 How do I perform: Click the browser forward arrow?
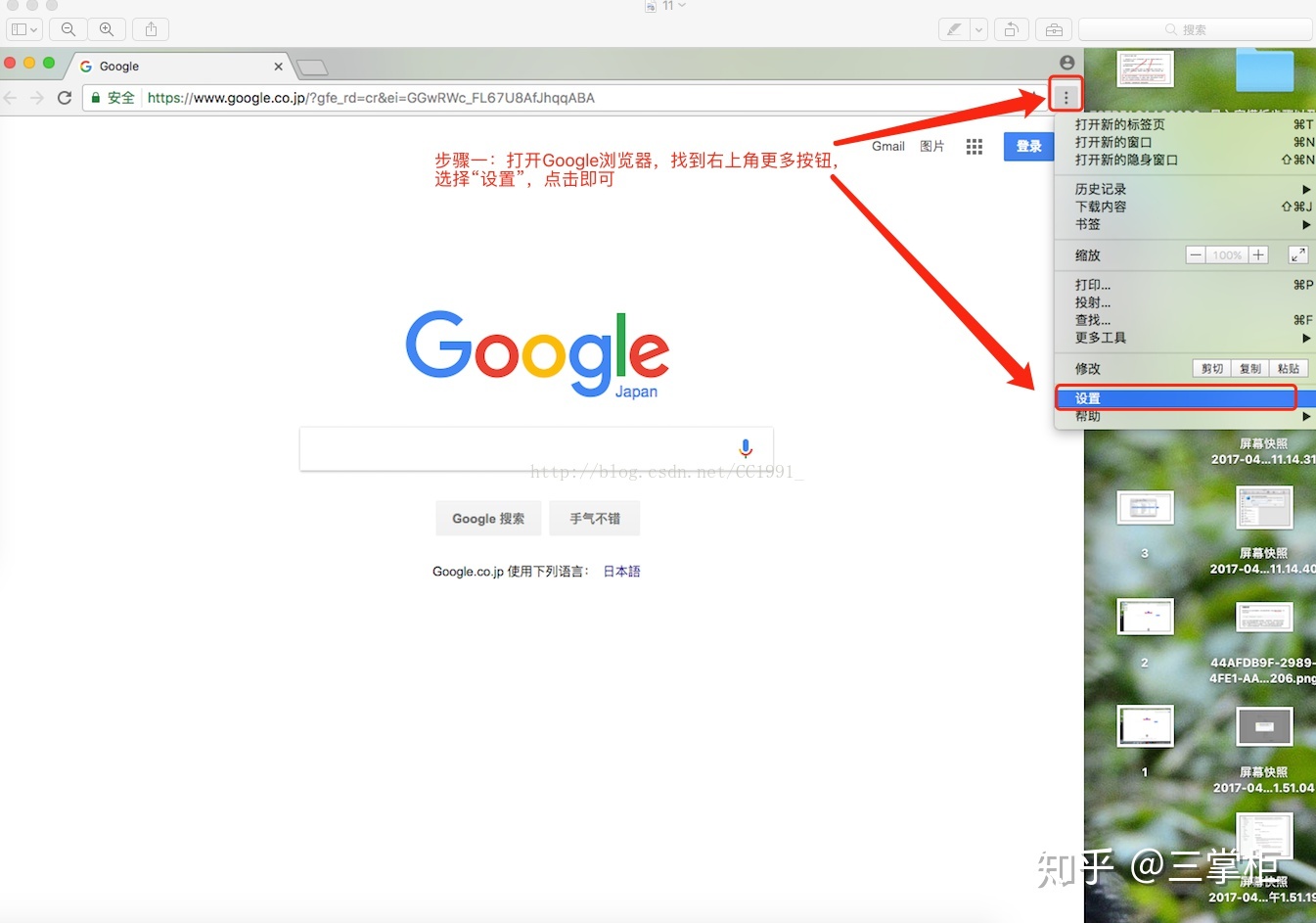coord(37,98)
